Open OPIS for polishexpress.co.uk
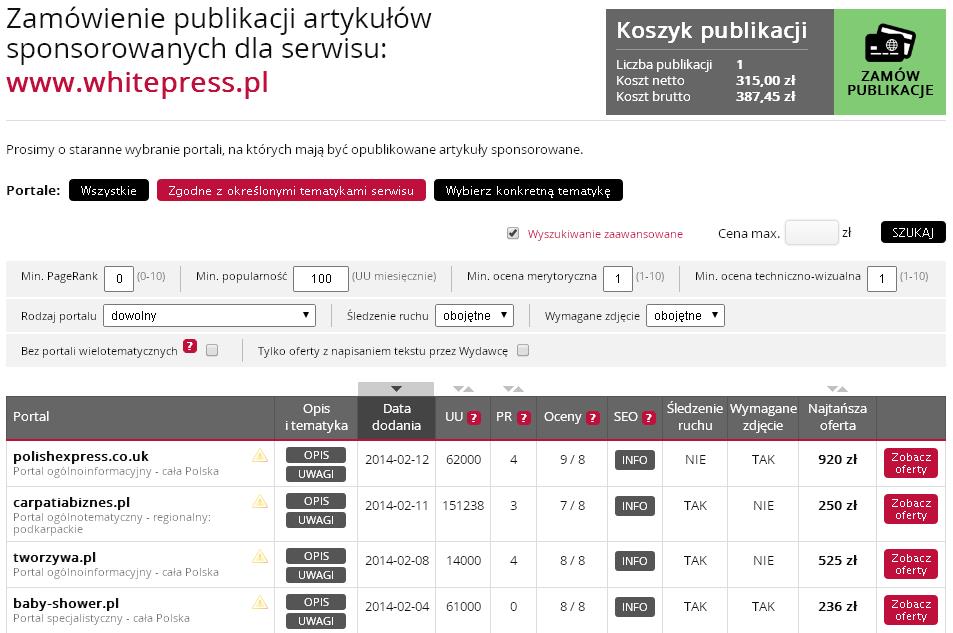The image size is (953, 633). tap(316, 455)
